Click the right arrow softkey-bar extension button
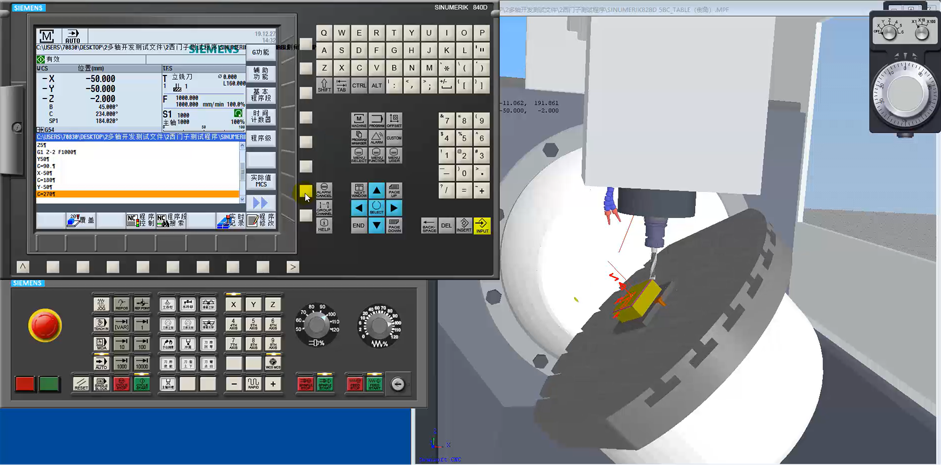941x465 pixels. [292, 267]
